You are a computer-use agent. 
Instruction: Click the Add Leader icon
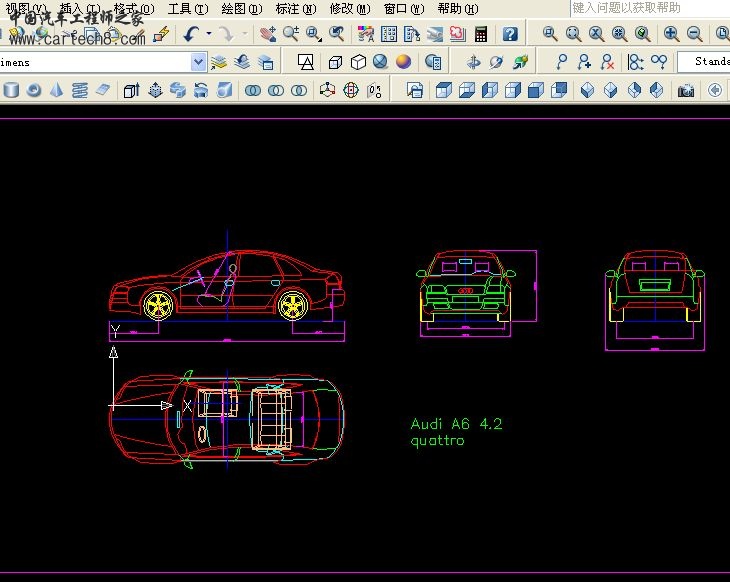584,62
